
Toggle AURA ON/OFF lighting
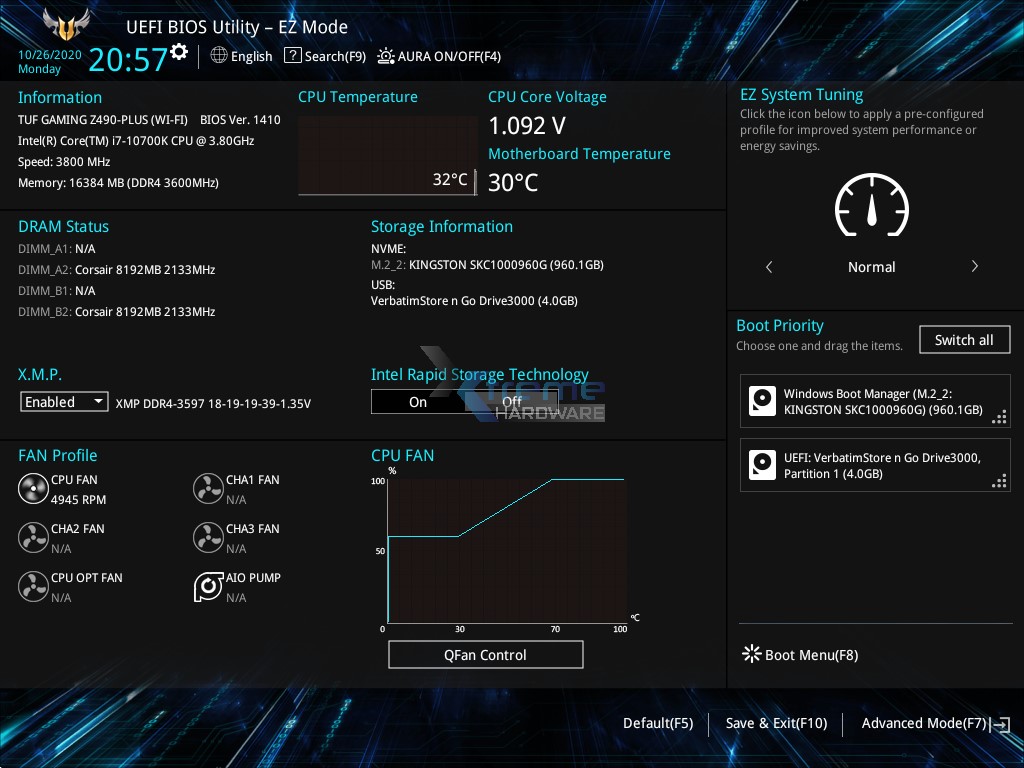(385, 56)
